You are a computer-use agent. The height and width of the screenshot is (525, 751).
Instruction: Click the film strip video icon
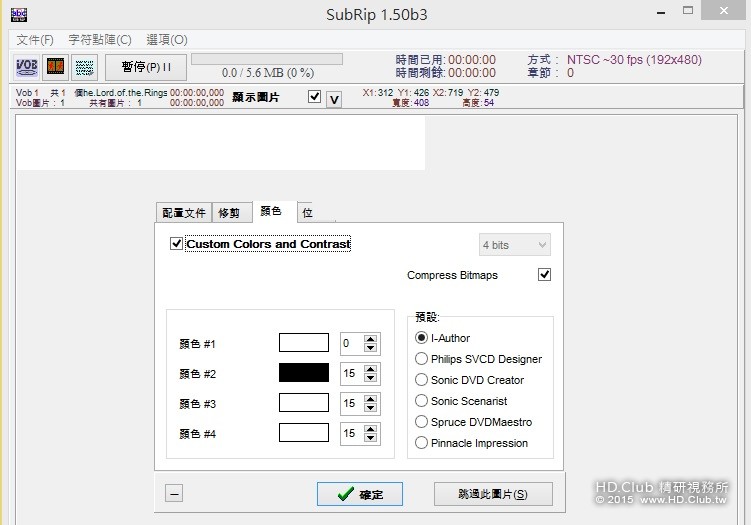pyautogui.click(x=56, y=67)
